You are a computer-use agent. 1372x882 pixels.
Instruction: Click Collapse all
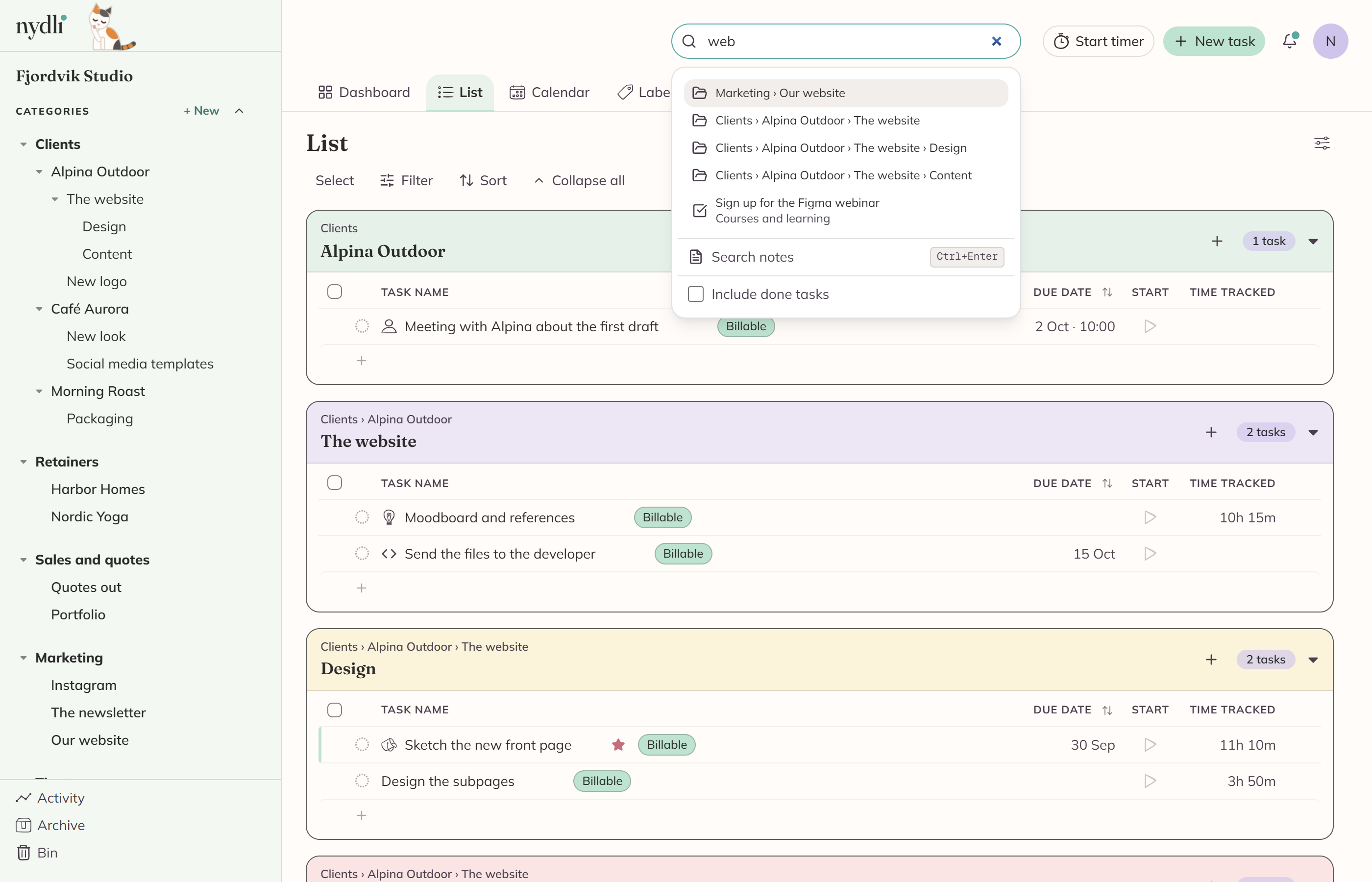tap(579, 180)
